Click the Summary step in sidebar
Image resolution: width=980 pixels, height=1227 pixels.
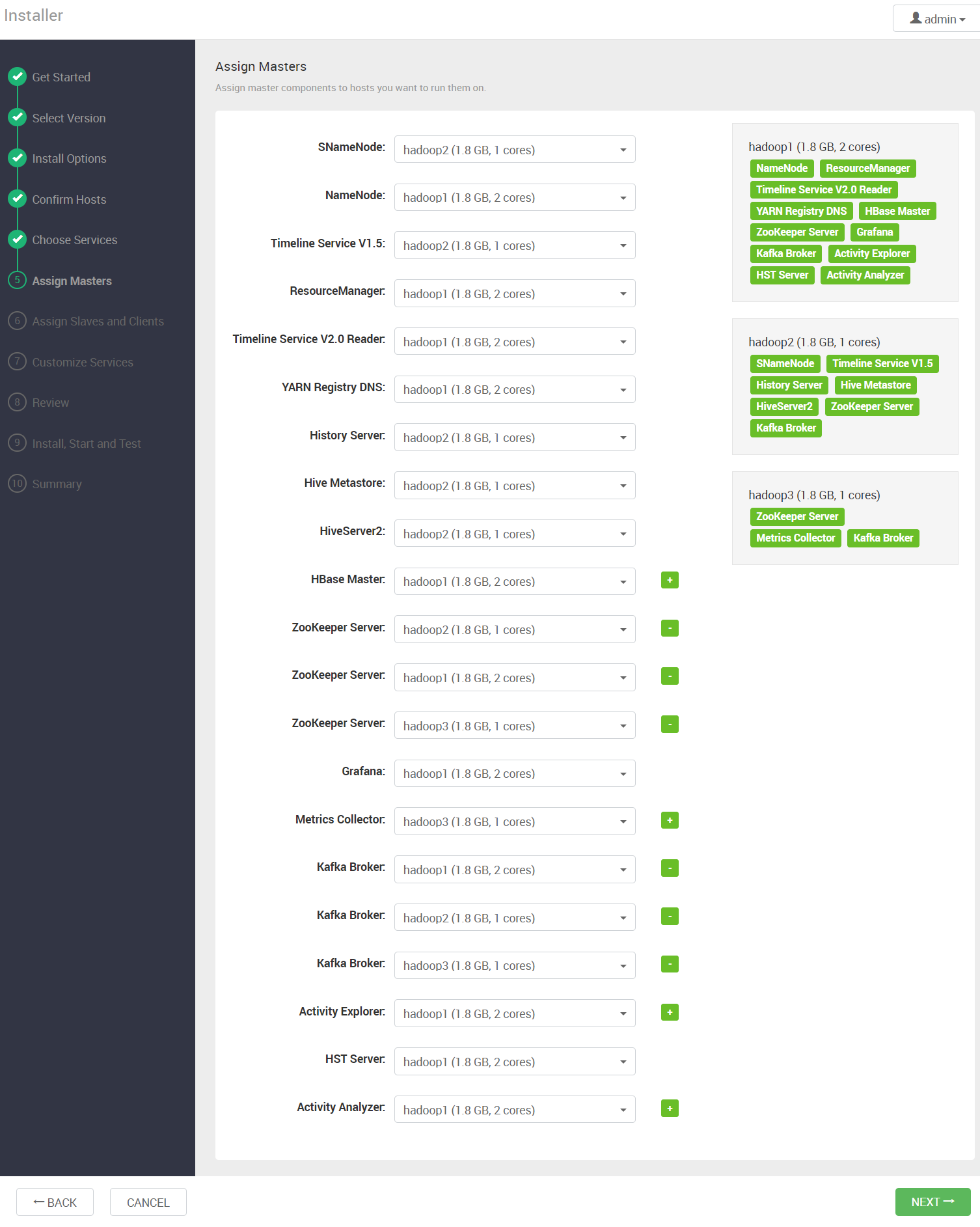coord(57,484)
